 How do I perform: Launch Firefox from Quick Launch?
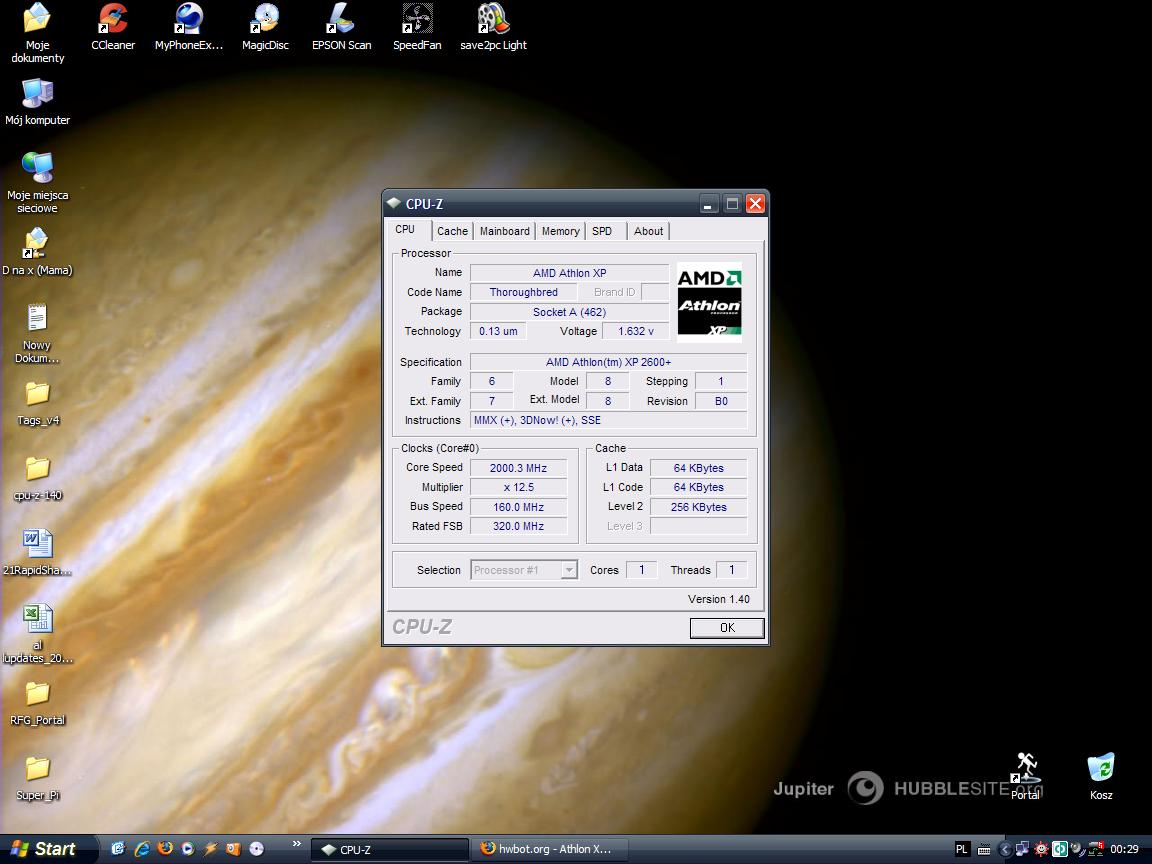click(x=165, y=849)
